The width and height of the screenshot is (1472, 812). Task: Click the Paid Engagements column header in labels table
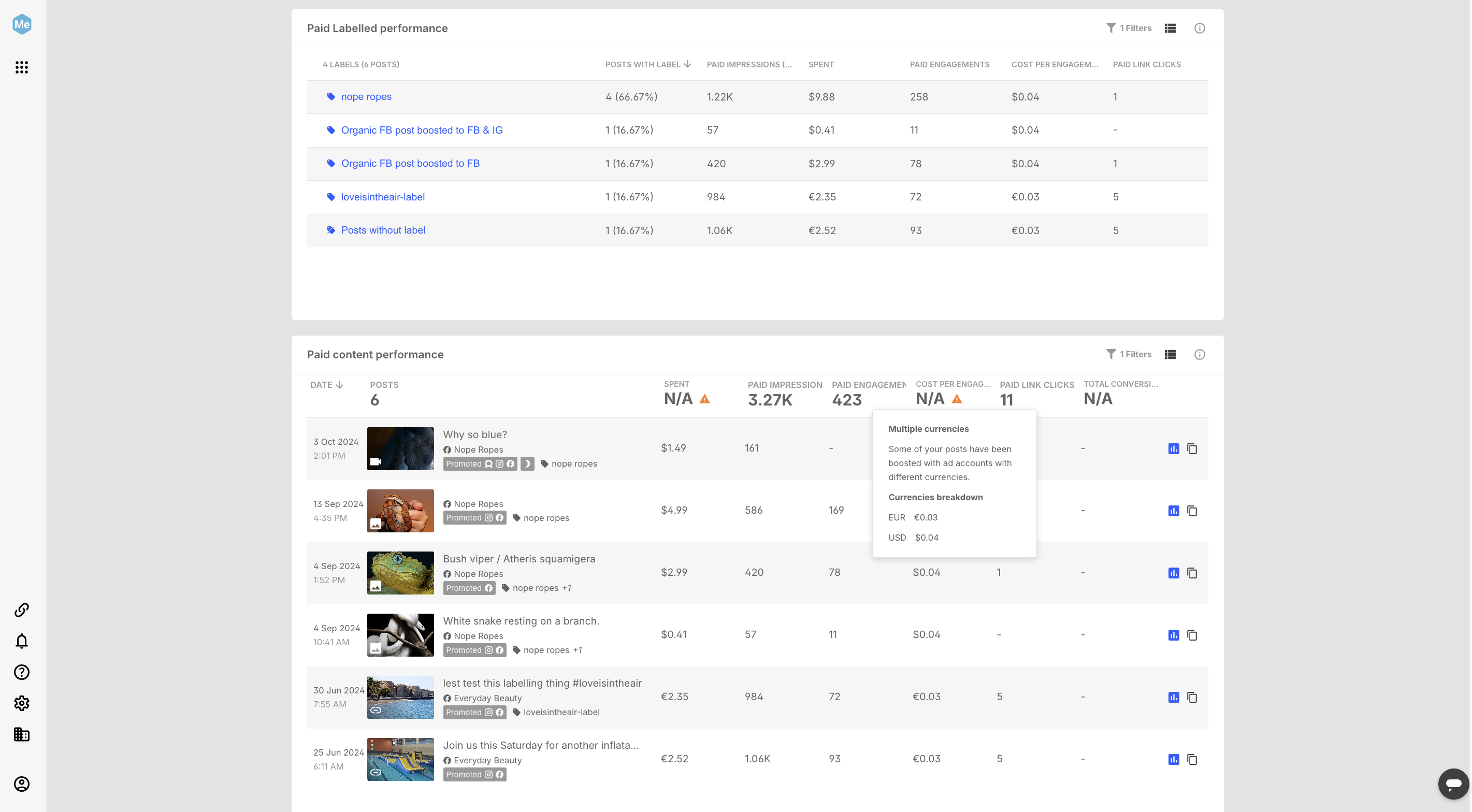pyautogui.click(x=950, y=65)
